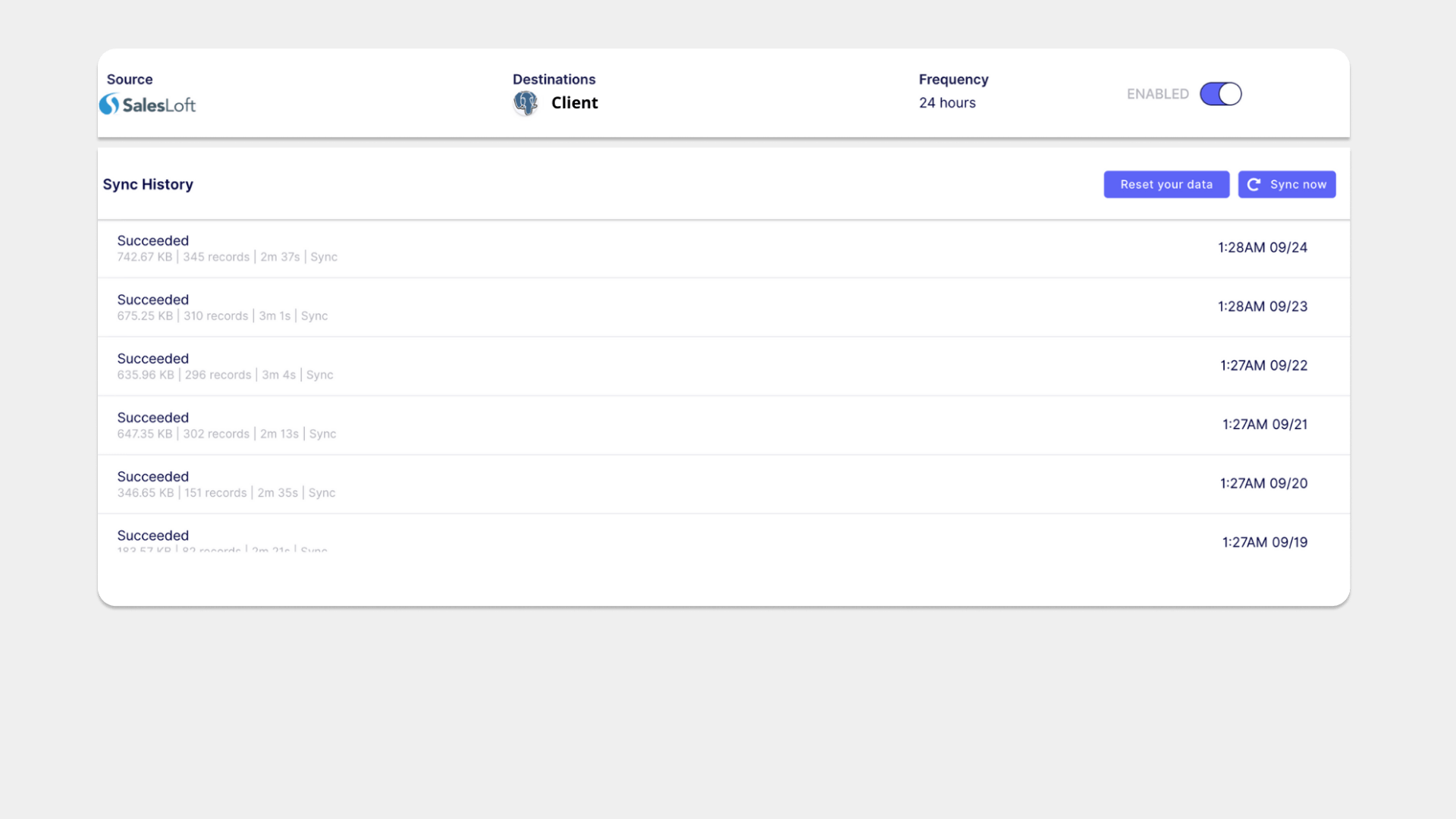Click the PostgreSQL destination icon

(x=525, y=103)
